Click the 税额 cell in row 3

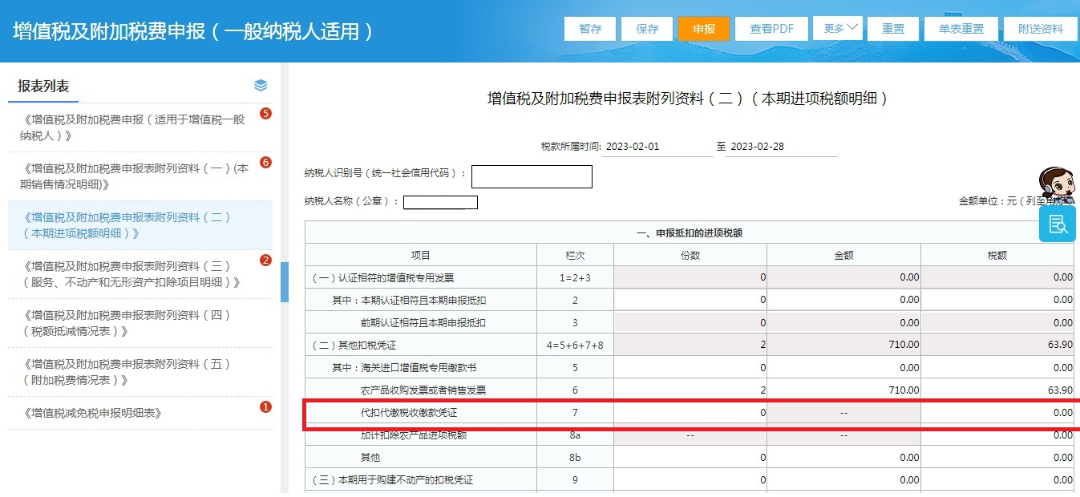pyautogui.click(x=999, y=322)
